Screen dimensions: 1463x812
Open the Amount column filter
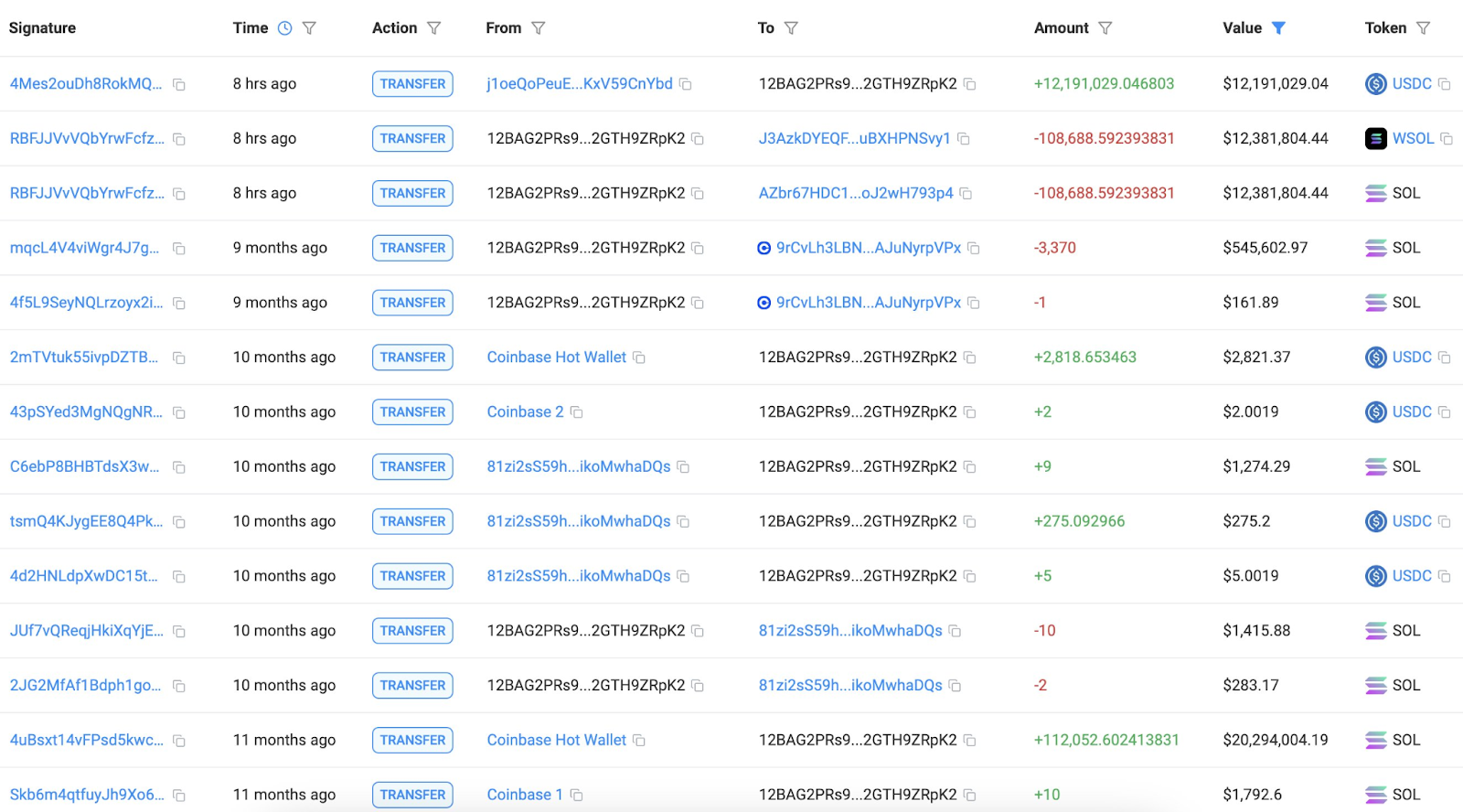click(x=1105, y=28)
